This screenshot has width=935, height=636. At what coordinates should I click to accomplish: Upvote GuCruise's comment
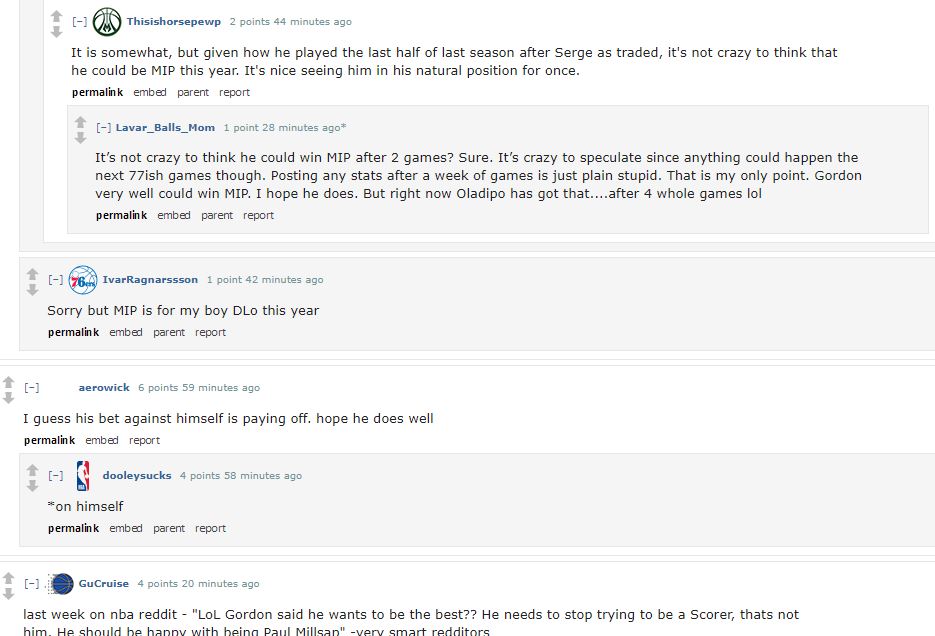point(8,578)
